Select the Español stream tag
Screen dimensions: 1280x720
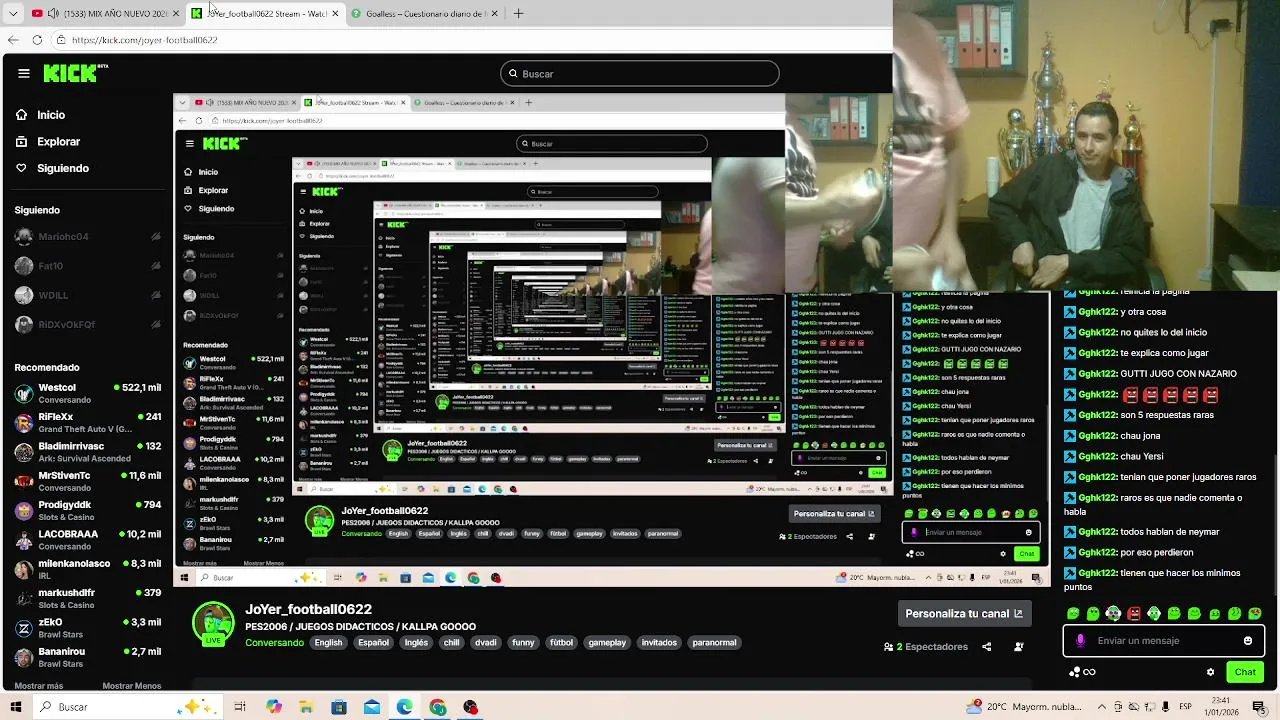[373, 643]
